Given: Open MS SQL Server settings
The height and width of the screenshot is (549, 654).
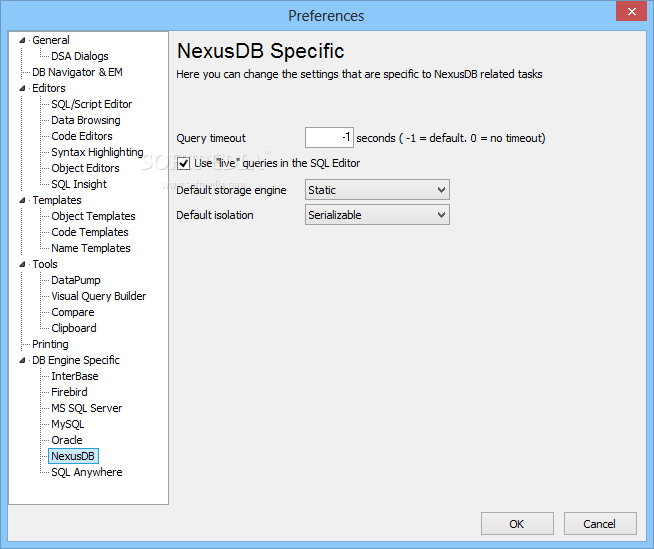Looking at the screenshot, I should click(x=87, y=408).
